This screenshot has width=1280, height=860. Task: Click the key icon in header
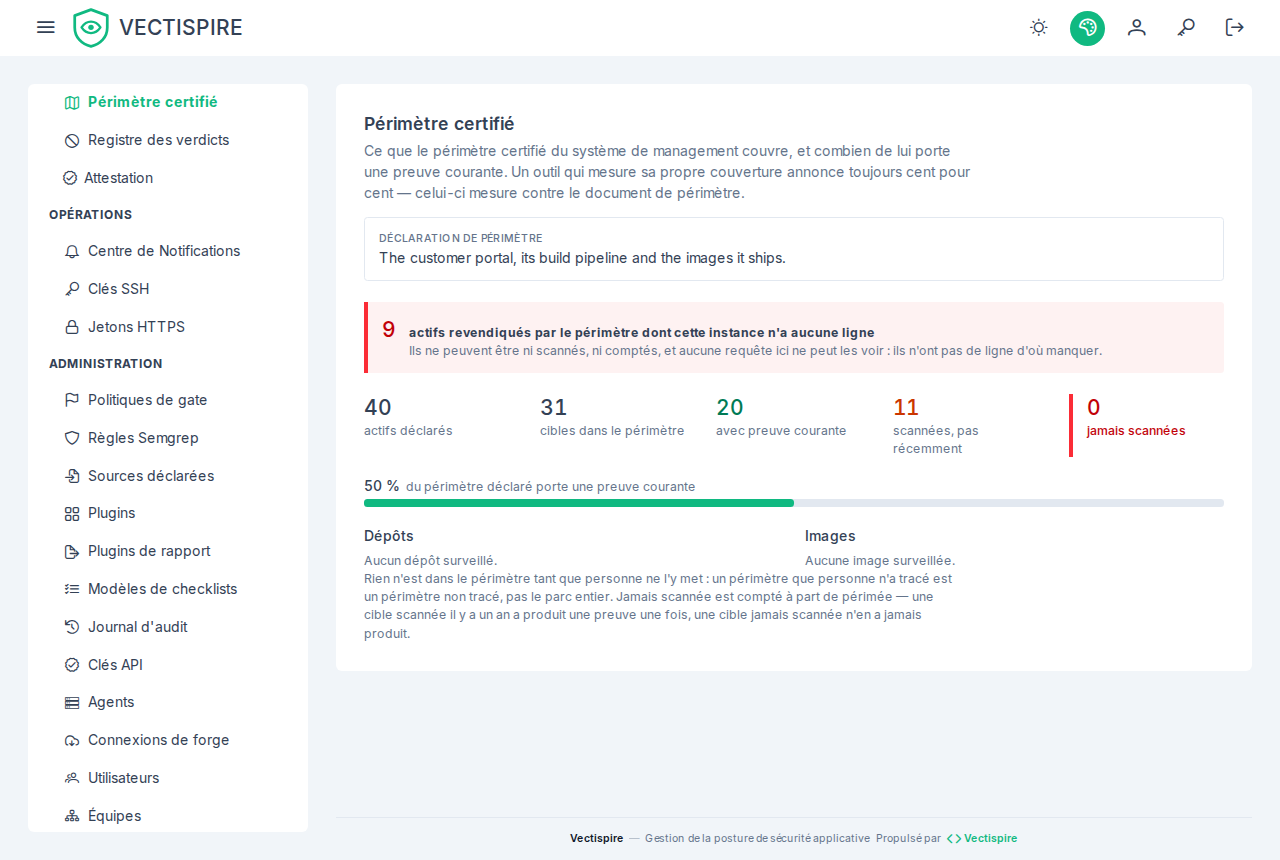(1186, 27)
